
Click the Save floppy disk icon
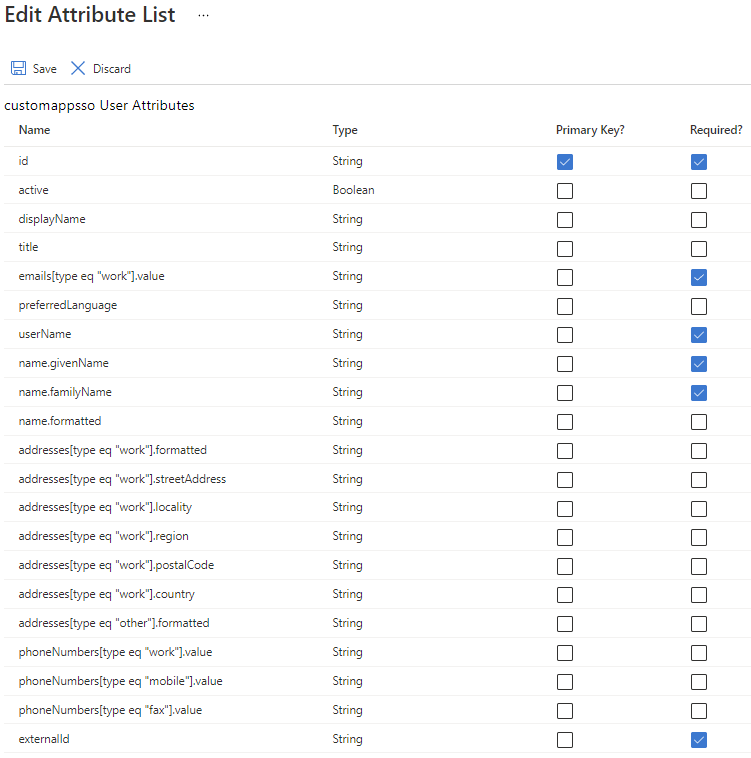18,68
